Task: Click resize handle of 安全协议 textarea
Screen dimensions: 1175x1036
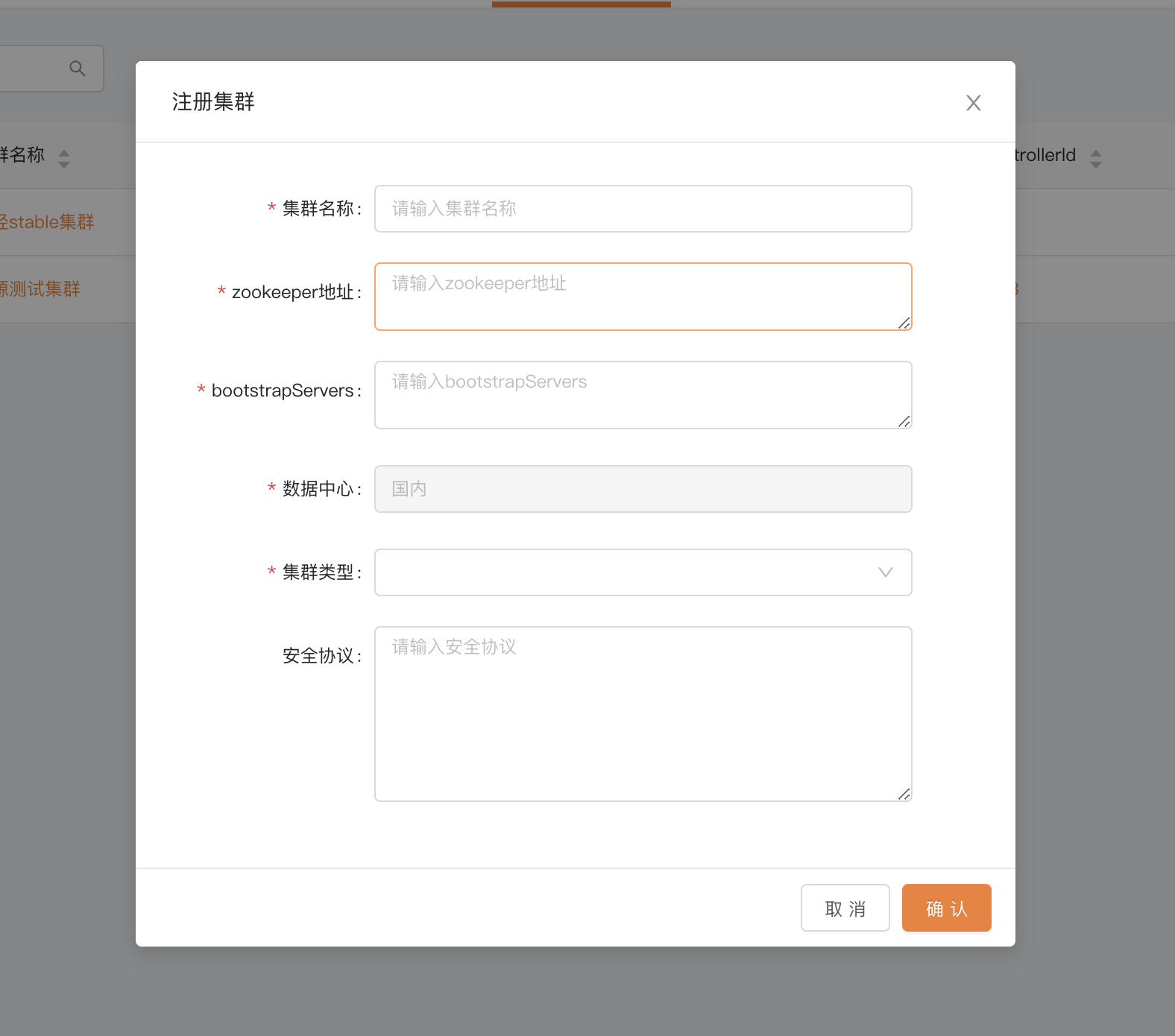Action: tap(904, 794)
